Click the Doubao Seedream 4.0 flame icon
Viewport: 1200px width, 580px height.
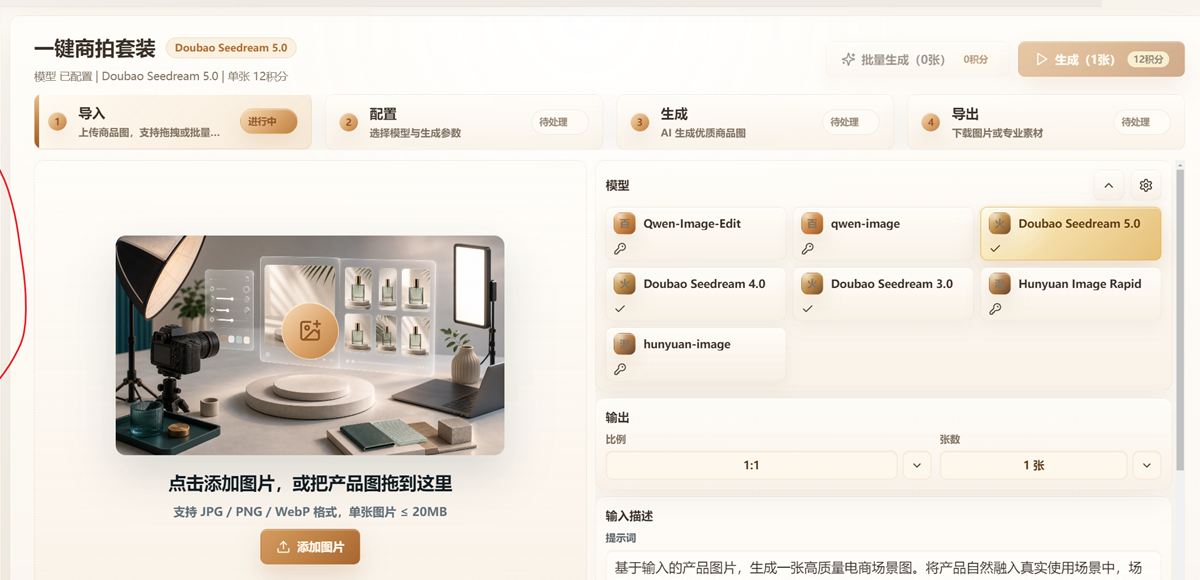pos(625,284)
